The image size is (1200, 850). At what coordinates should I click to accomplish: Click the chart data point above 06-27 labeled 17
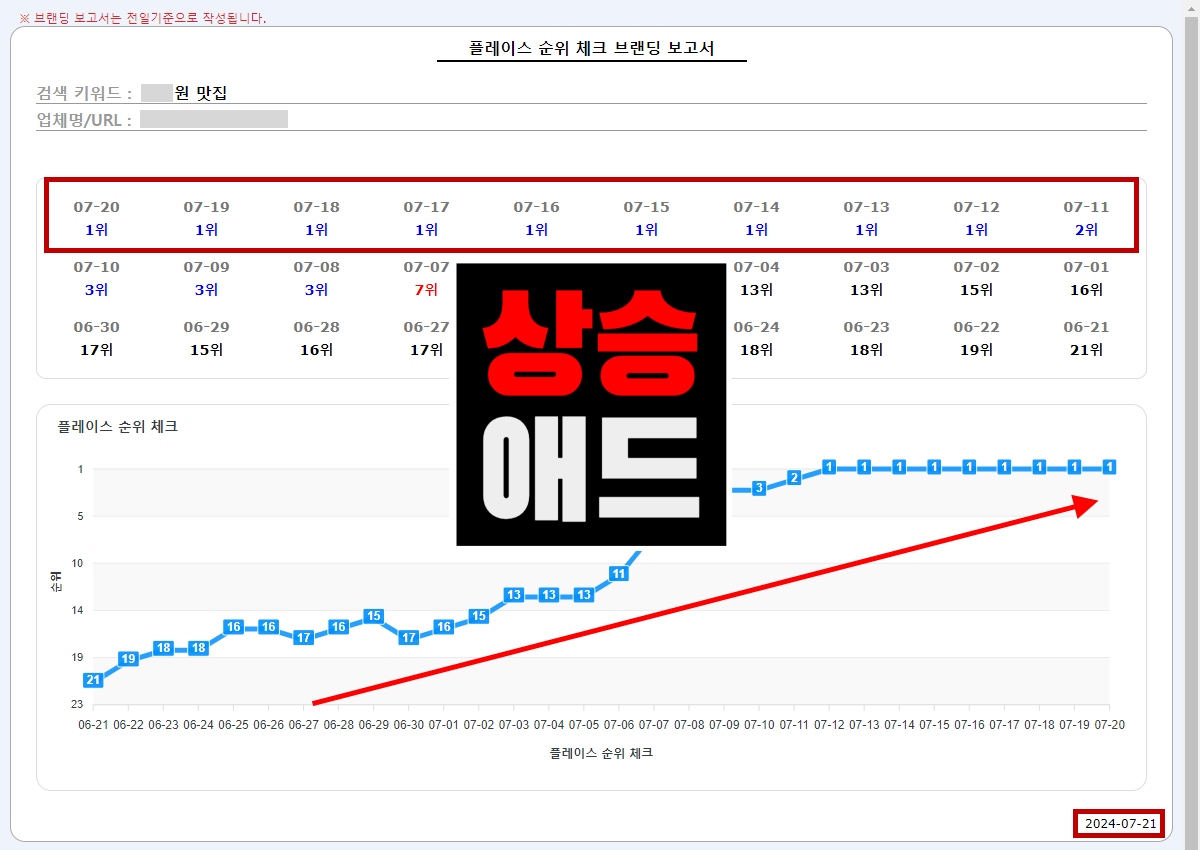[303, 637]
